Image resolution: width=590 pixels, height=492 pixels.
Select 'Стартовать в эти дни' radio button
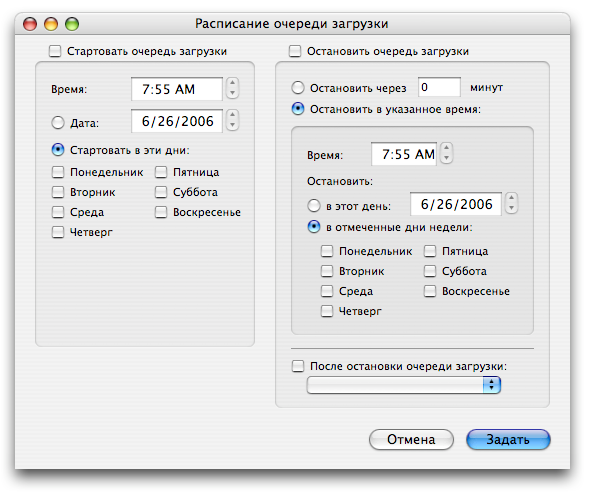click(x=58, y=150)
